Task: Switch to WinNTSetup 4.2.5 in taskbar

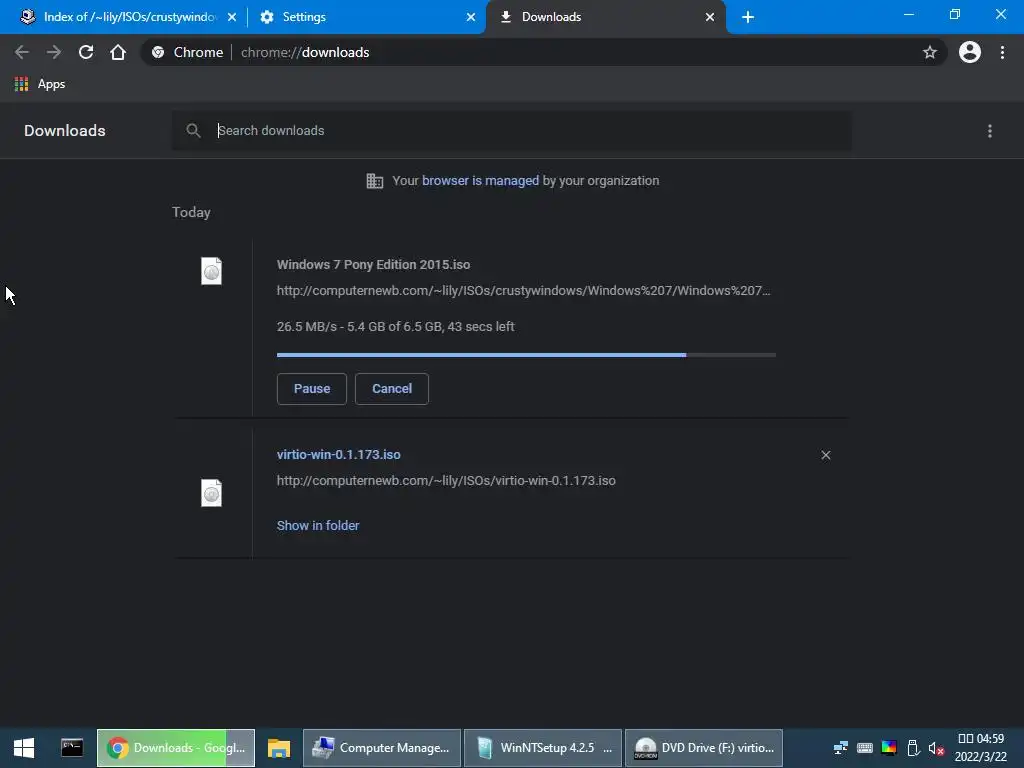Action: pyautogui.click(x=543, y=748)
